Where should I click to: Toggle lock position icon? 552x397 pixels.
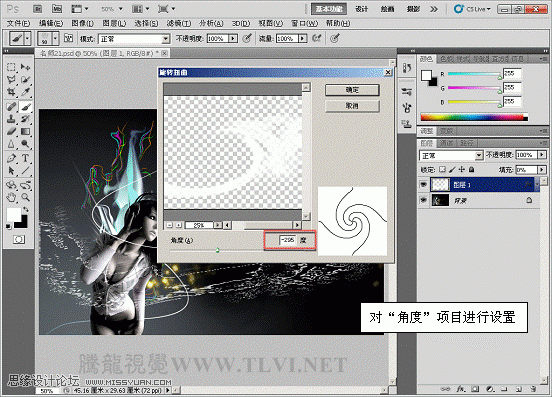tap(462, 170)
